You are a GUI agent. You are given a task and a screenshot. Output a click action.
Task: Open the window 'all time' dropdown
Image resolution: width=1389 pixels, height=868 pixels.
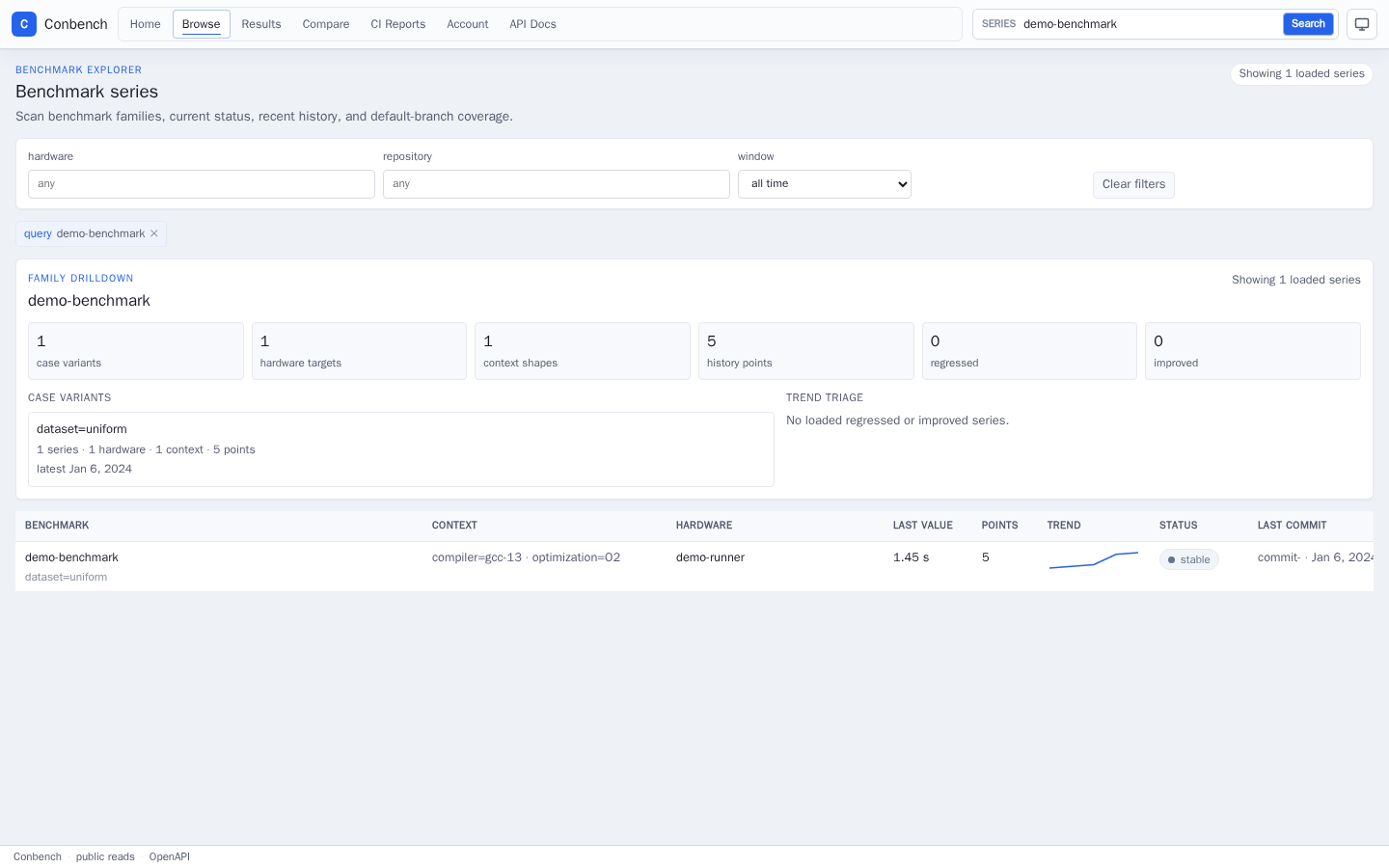[x=825, y=184]
